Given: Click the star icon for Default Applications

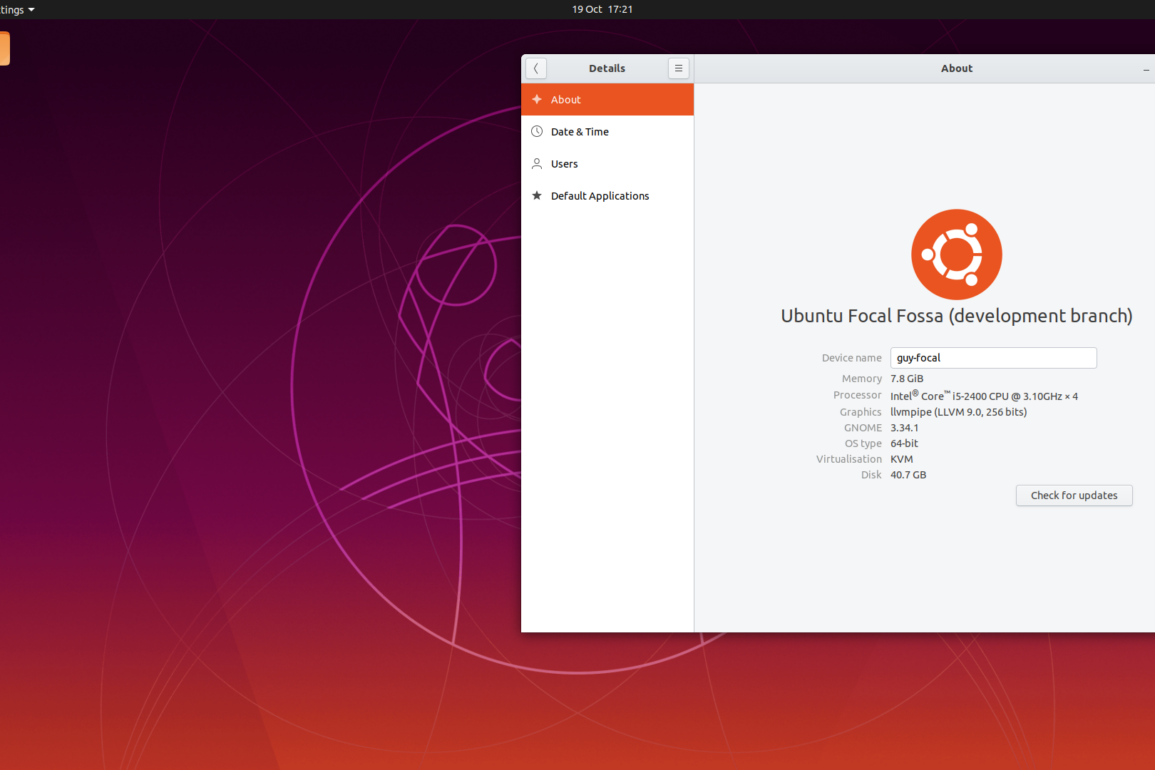Looking at the screenshot, I should [537, 196].
